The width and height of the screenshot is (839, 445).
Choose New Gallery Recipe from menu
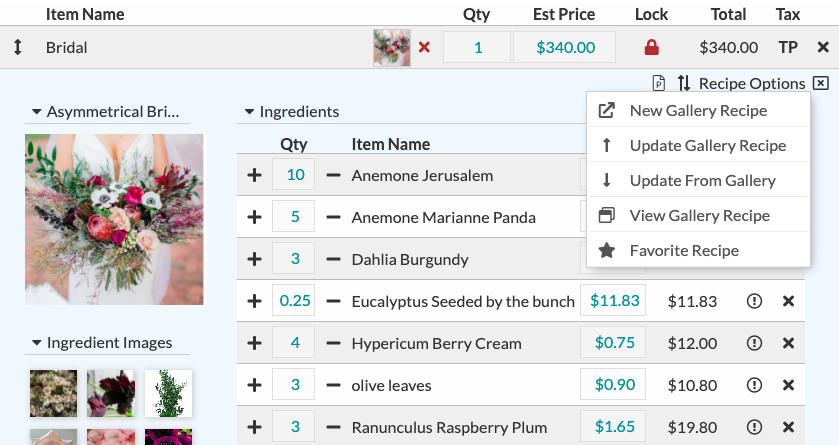pos(698,111)
